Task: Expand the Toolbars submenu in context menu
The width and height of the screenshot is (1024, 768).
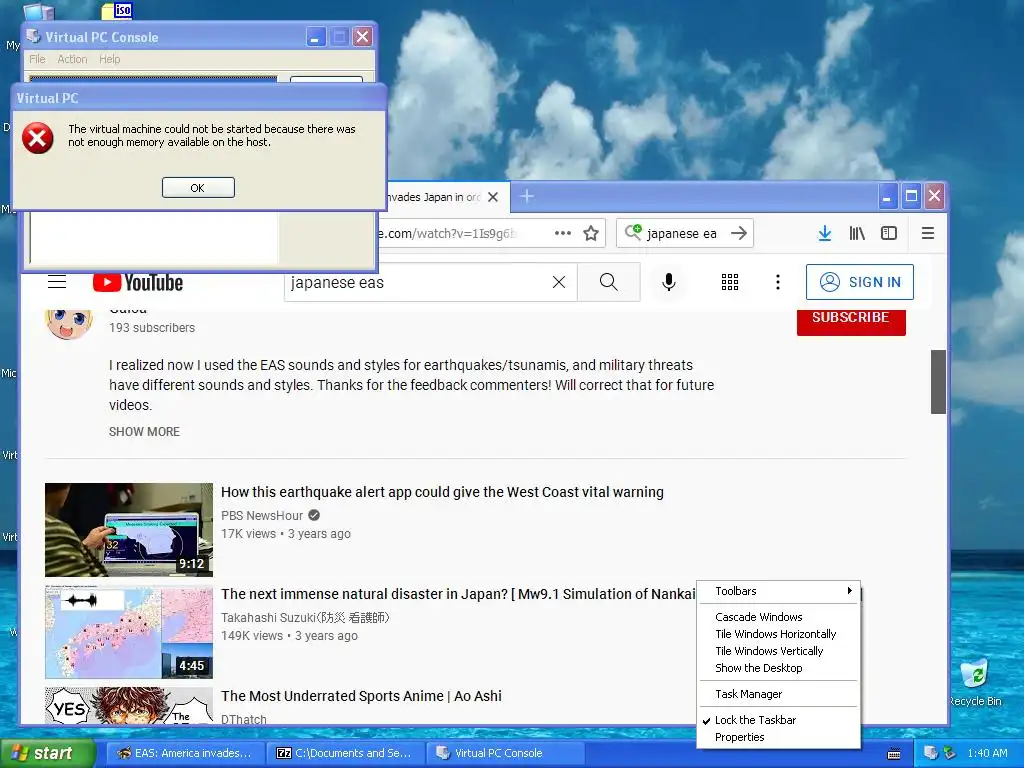Action: (778, 591)
